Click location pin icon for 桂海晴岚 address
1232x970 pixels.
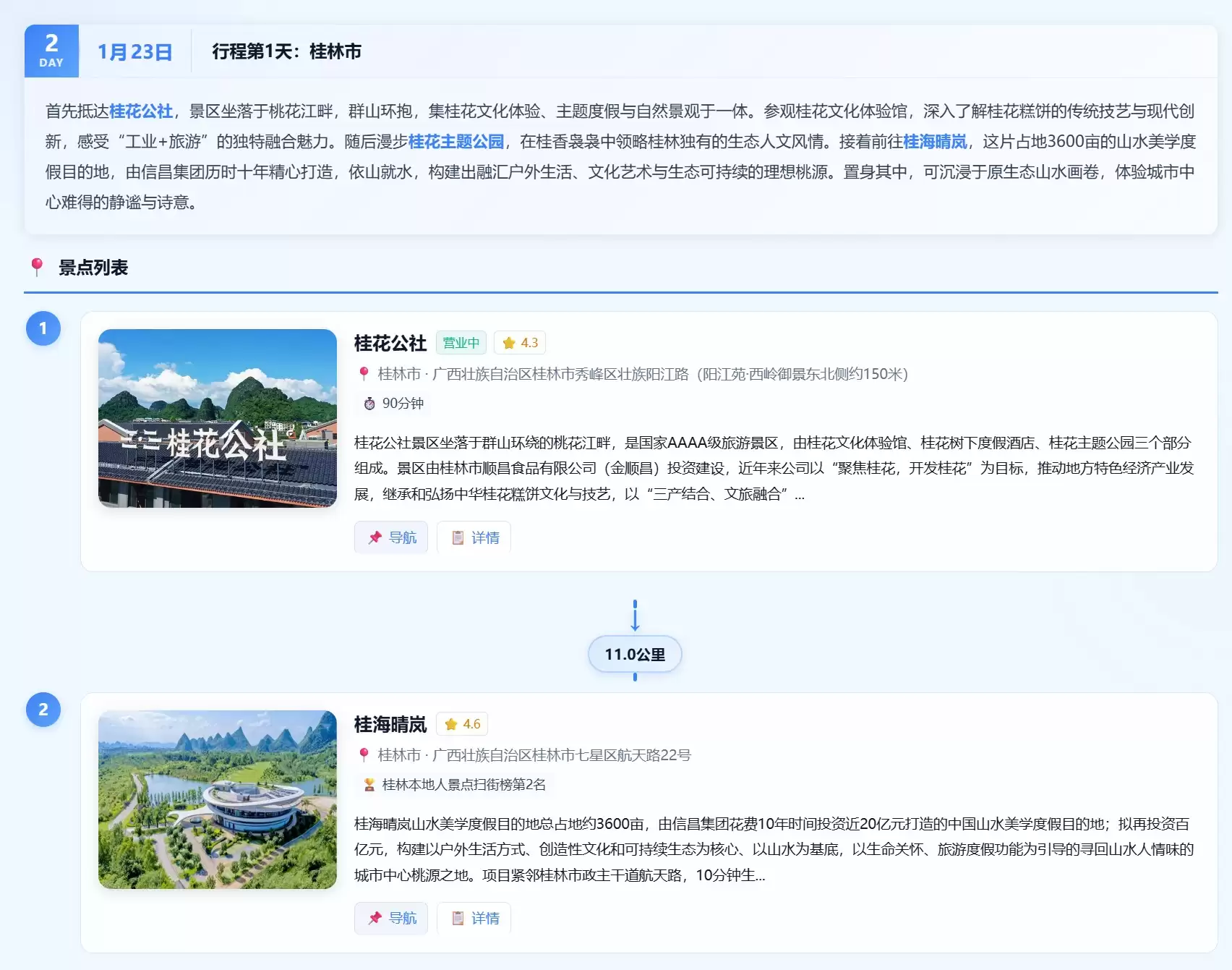point(364,755)
